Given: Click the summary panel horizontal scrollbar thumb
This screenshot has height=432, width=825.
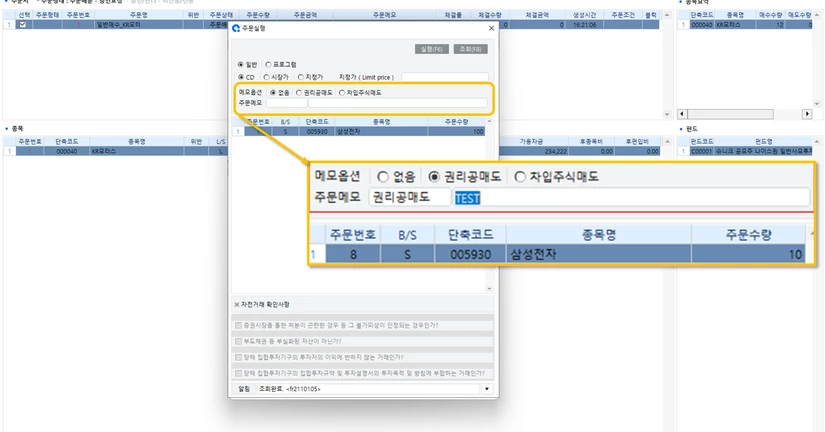Looking at the screenshot, I should point(731,114).
